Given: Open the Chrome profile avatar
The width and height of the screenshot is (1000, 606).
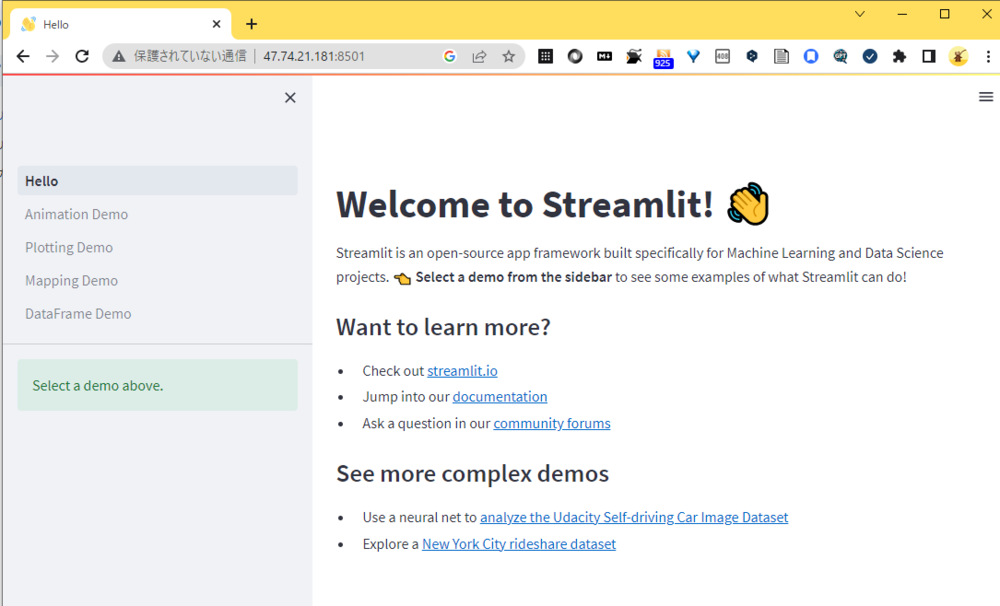Looking at the screenshot, I should click(x=958, y=57).
